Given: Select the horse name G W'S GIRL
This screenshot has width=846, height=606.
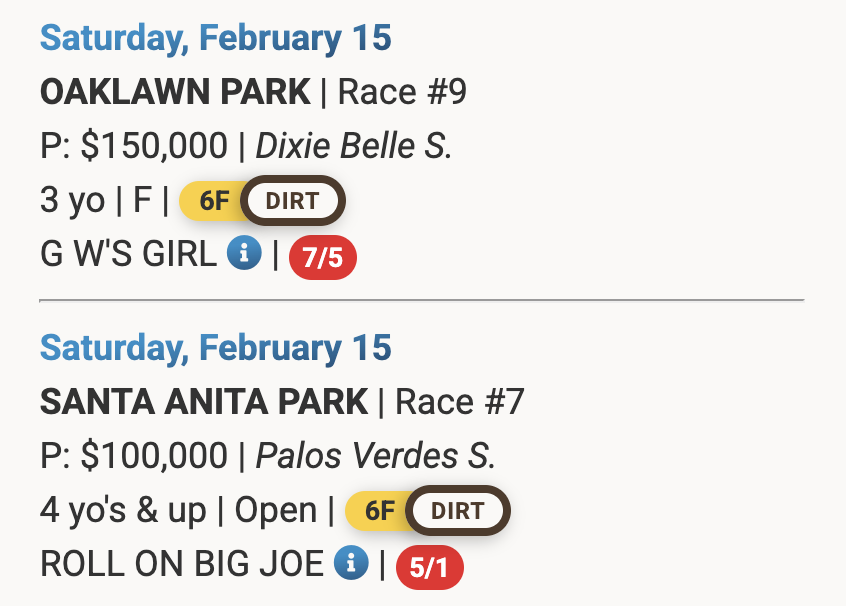Looking at the screenshot, I should (128, 254).
